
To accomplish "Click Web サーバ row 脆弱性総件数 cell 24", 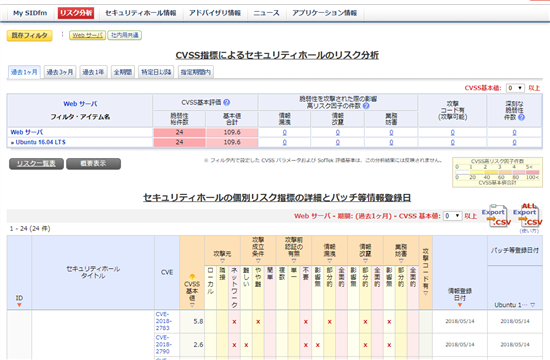I will (179, 132).
